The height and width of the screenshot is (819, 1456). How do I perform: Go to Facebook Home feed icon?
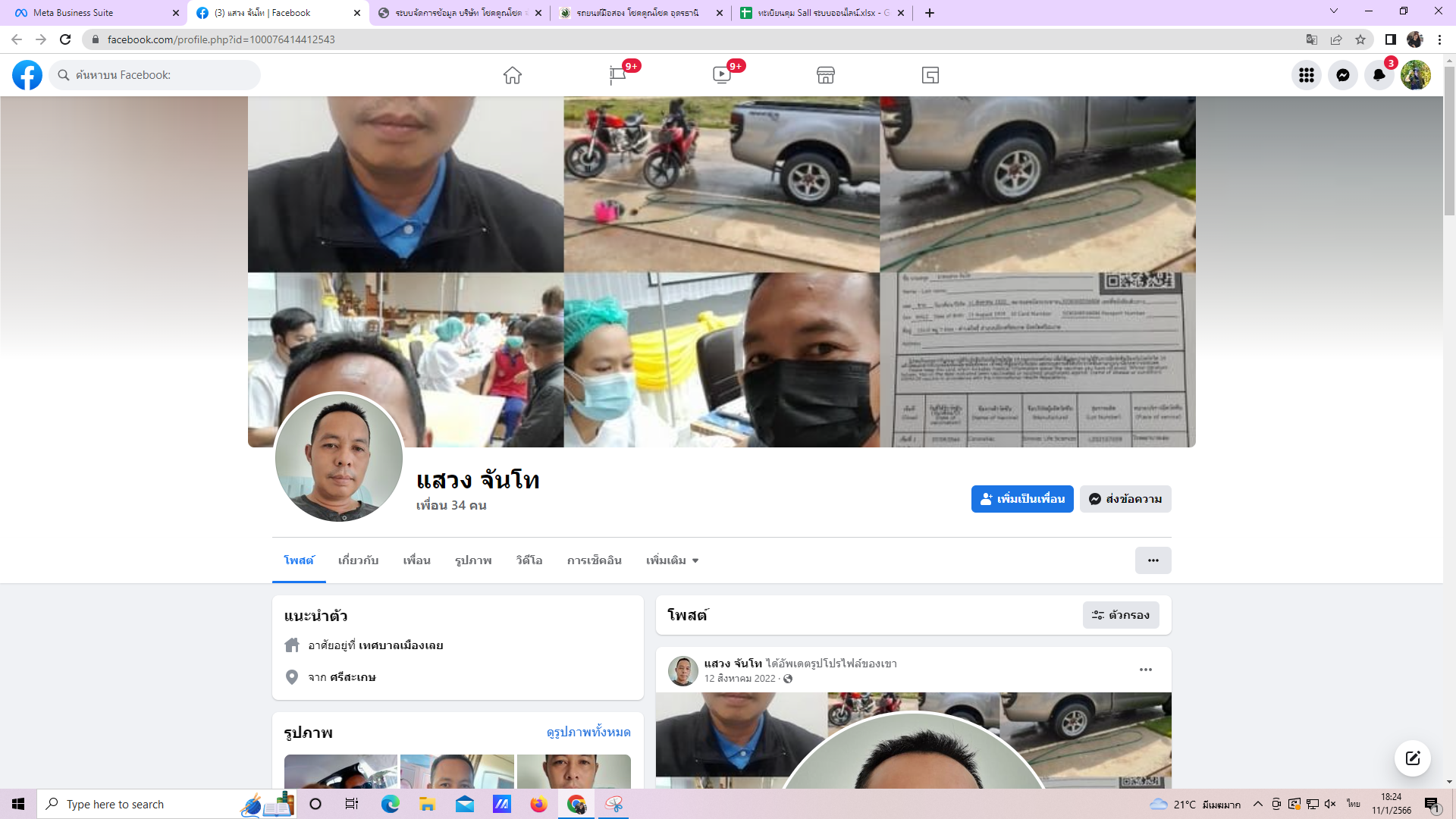(x=513, y=75)
